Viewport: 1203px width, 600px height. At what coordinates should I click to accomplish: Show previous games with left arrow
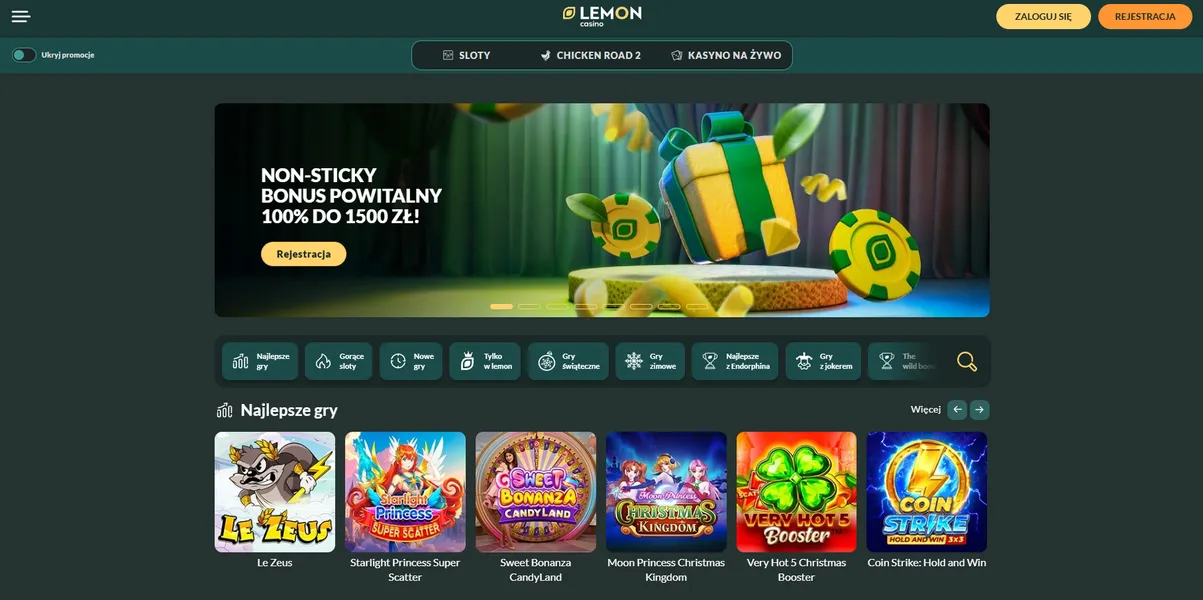[x=957, y=409]
